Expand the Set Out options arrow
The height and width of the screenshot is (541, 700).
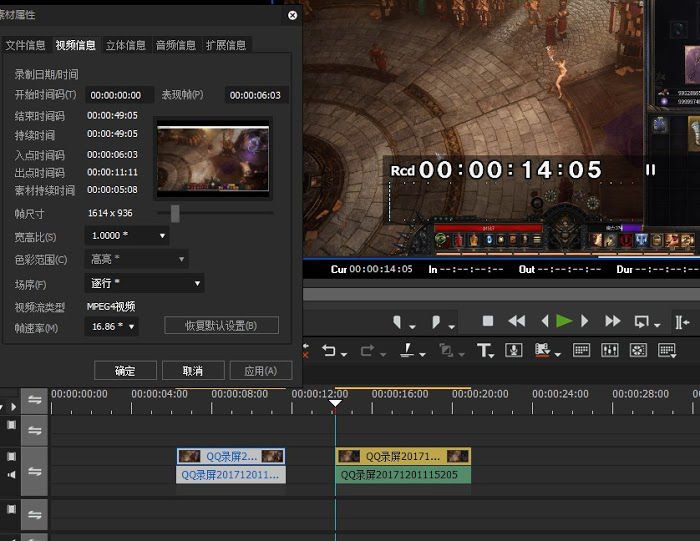tap(451, 327)
